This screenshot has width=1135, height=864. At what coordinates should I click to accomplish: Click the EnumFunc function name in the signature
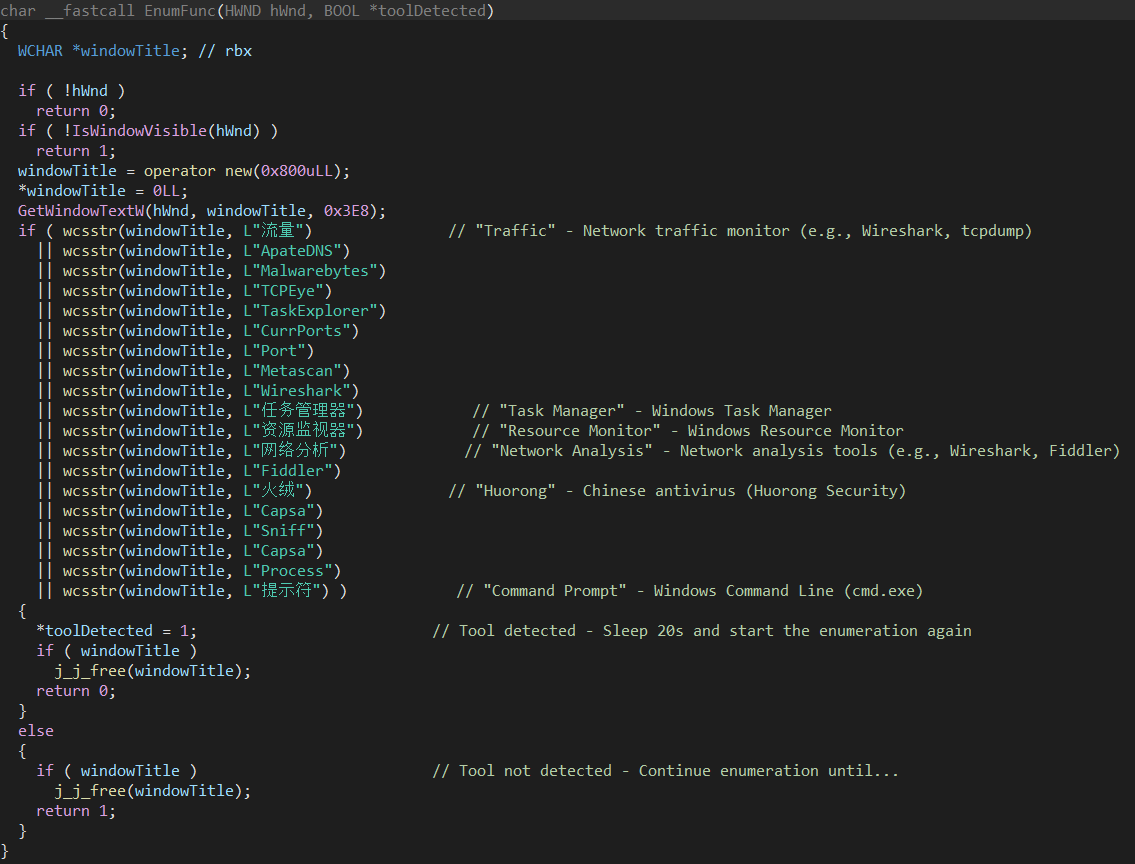click(x=180, y=11)
